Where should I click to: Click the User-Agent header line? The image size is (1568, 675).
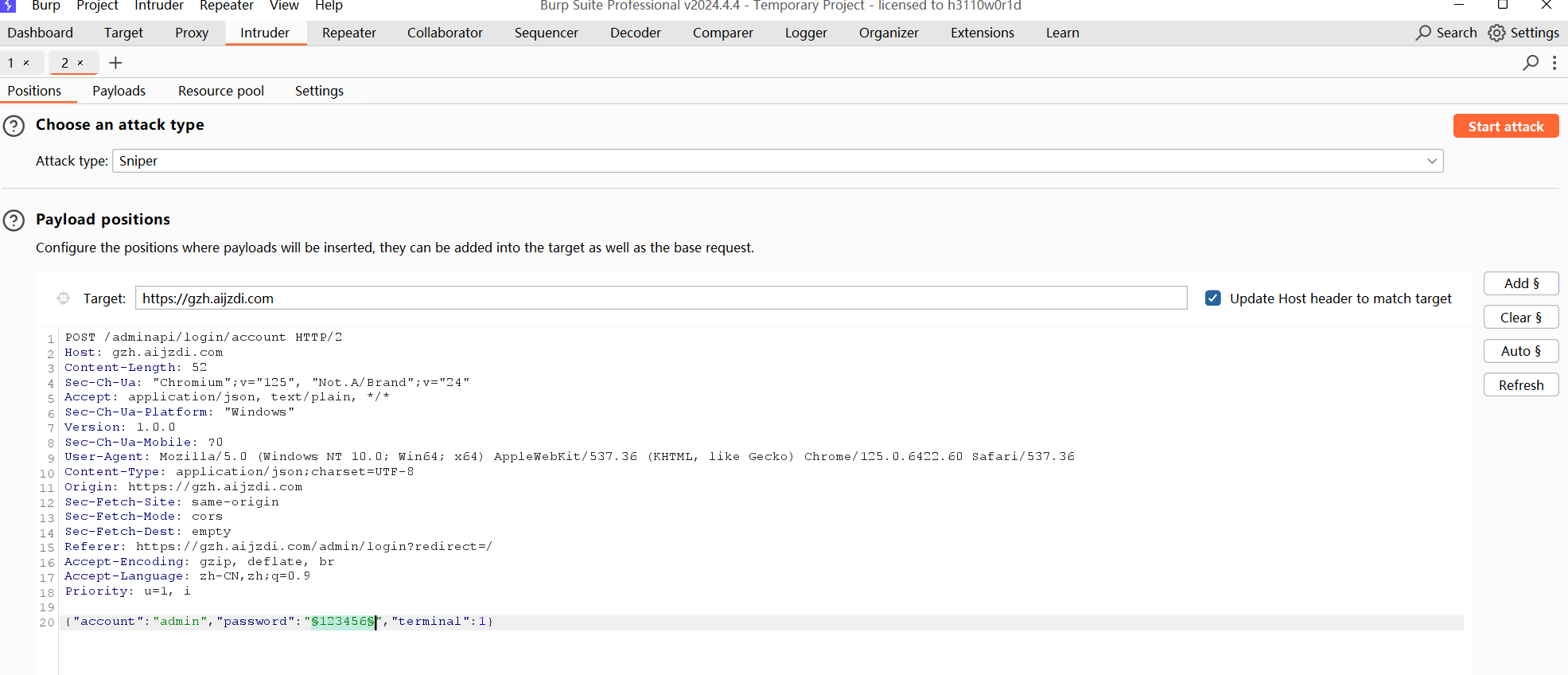570,457
